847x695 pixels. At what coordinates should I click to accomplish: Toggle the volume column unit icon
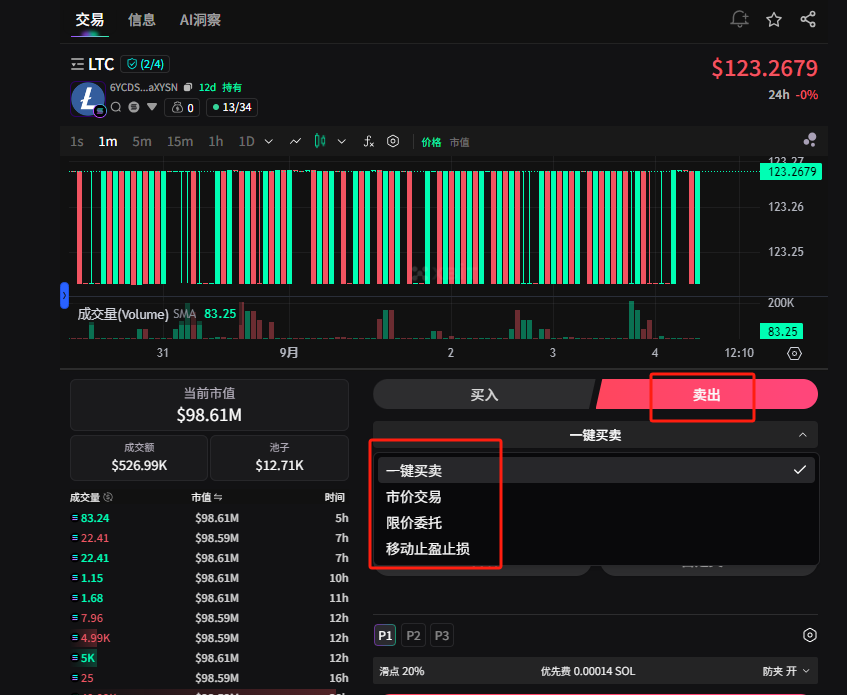point(107,497)
